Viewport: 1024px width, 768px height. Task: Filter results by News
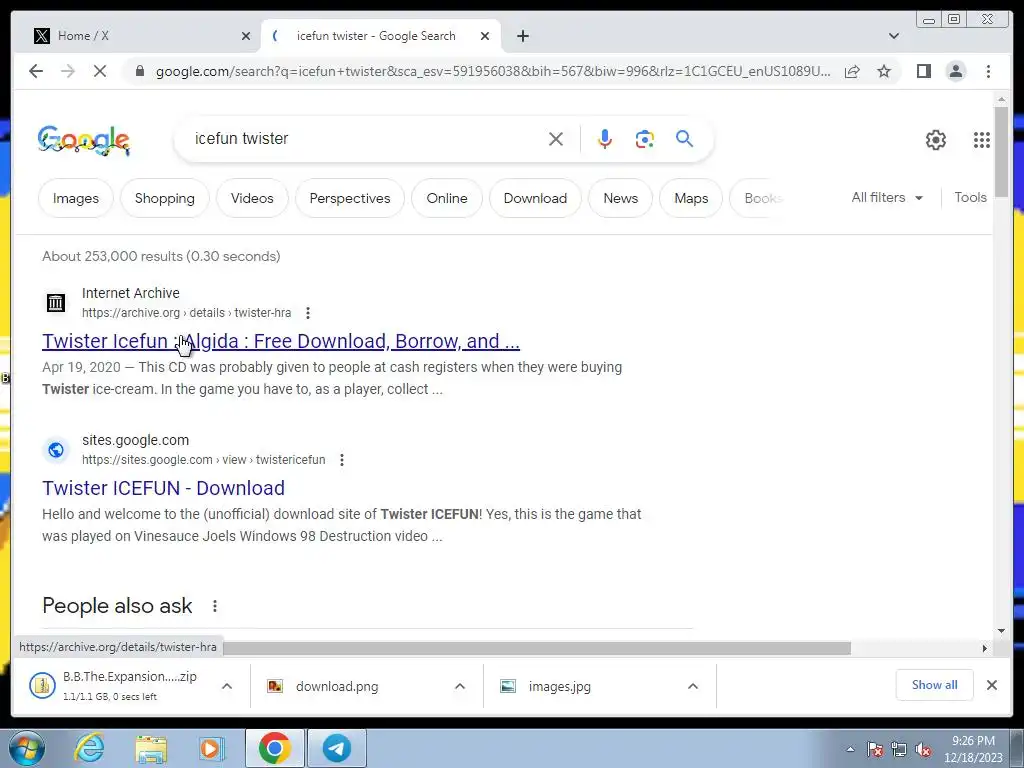click(x=620, y=198)
